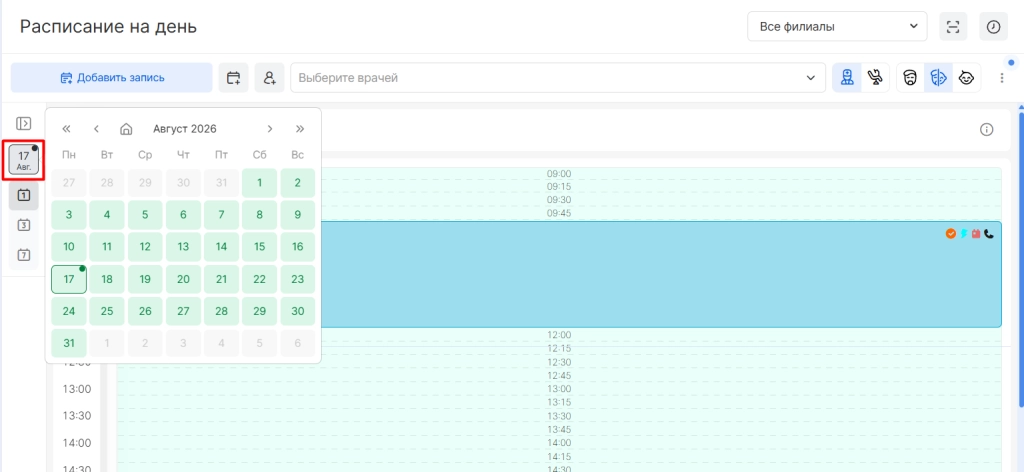The width and height of the screenshot is (1024, 472).
Task: Go to next month with single right arrow
Action: pyautogui.click(x=270, y=129)
